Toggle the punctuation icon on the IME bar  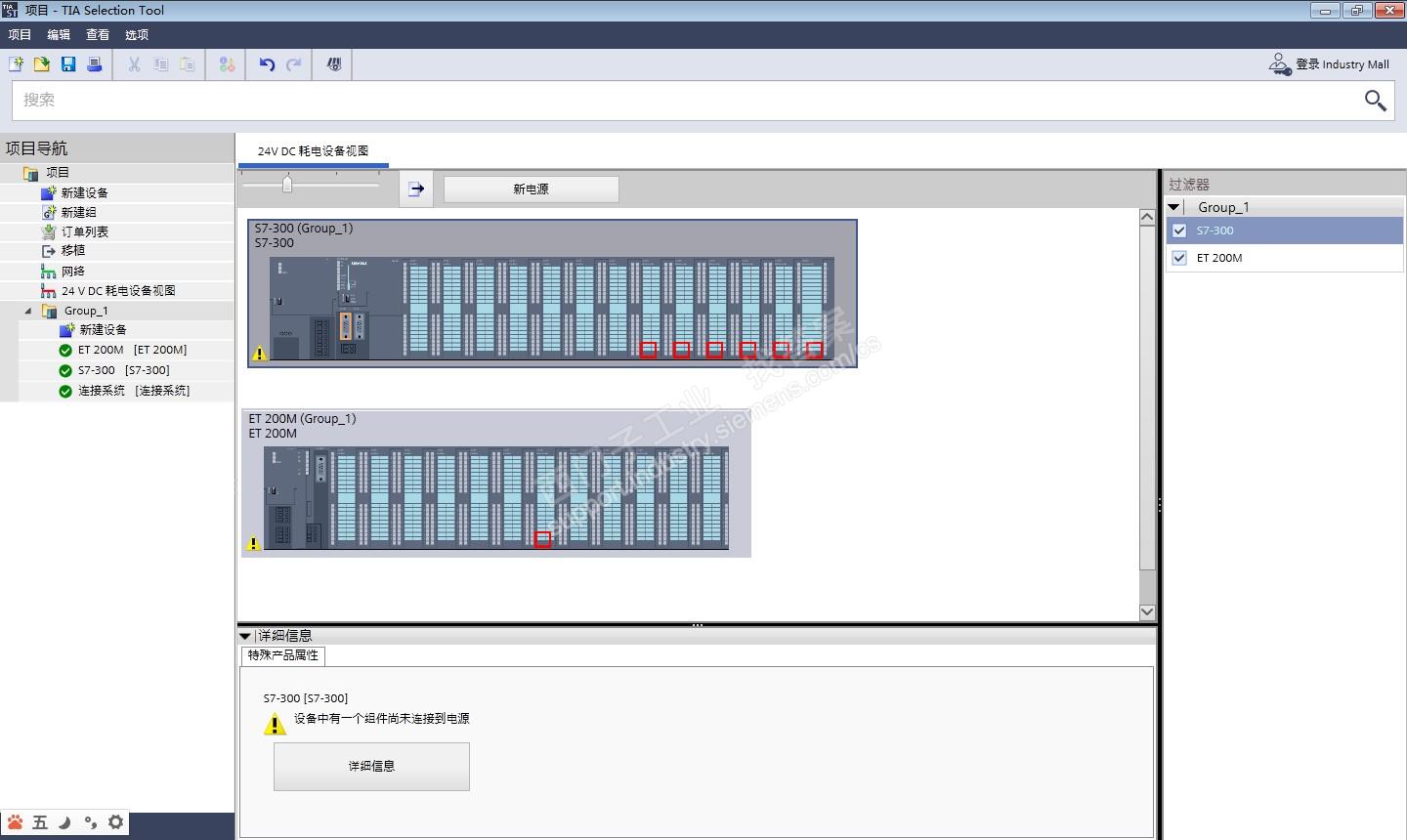point(90,822)
